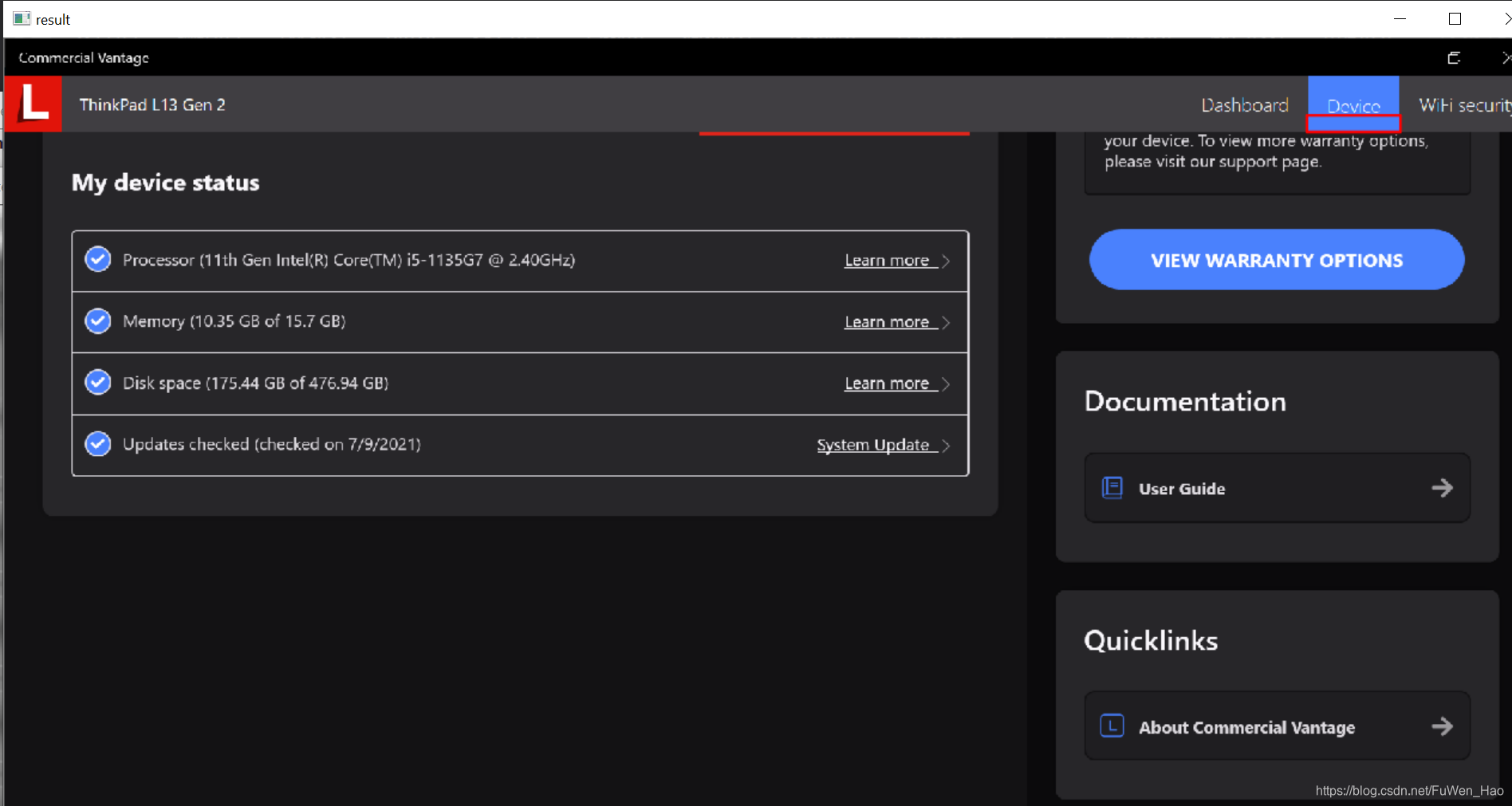Open About Commercial Vantage quicklink
This screenshot has height=806, width=1512.
[x=1277, y=725]
